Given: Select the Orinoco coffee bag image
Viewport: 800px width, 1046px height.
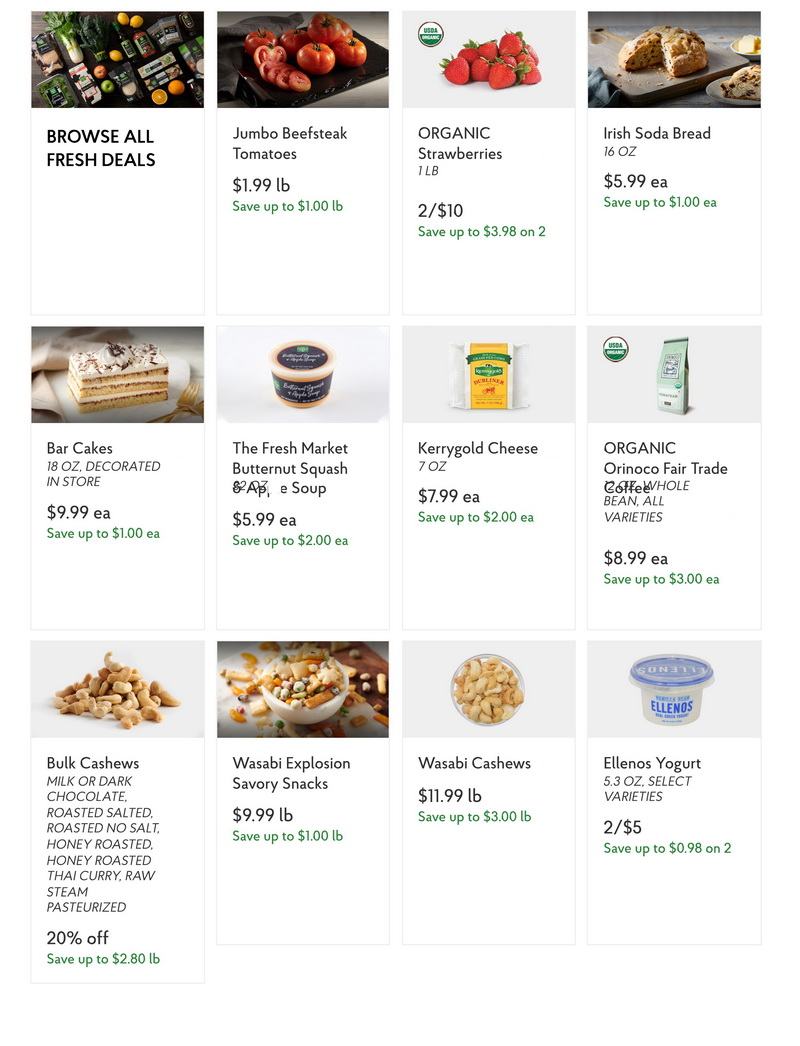Looking at the screenshot, I should tap(675, 376).
